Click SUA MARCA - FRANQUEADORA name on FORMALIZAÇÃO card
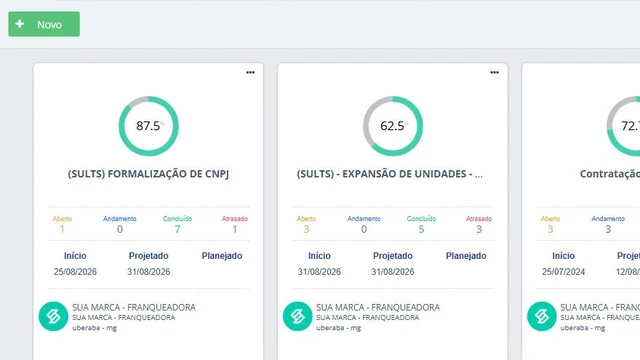 134,307
